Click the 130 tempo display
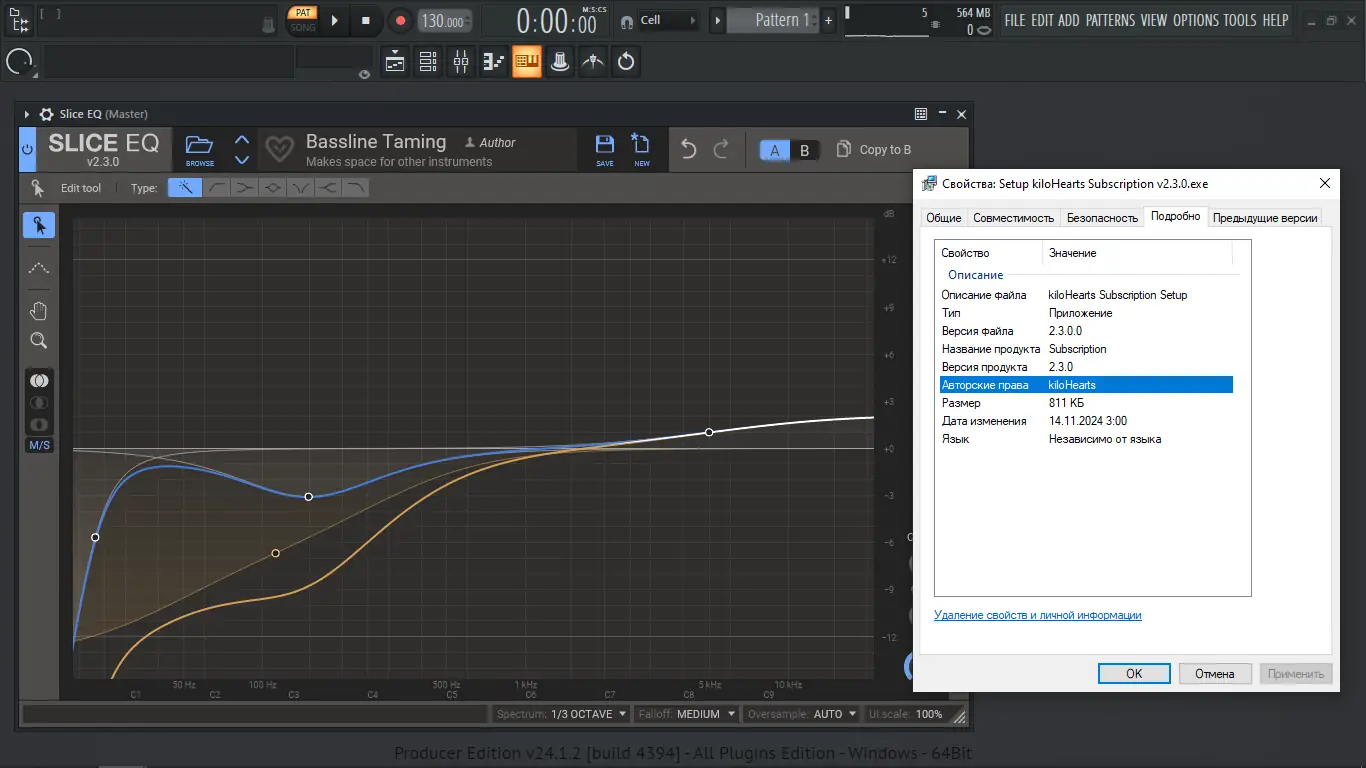Viewport: 1366px width, 768px height. [x=441, y=21]
